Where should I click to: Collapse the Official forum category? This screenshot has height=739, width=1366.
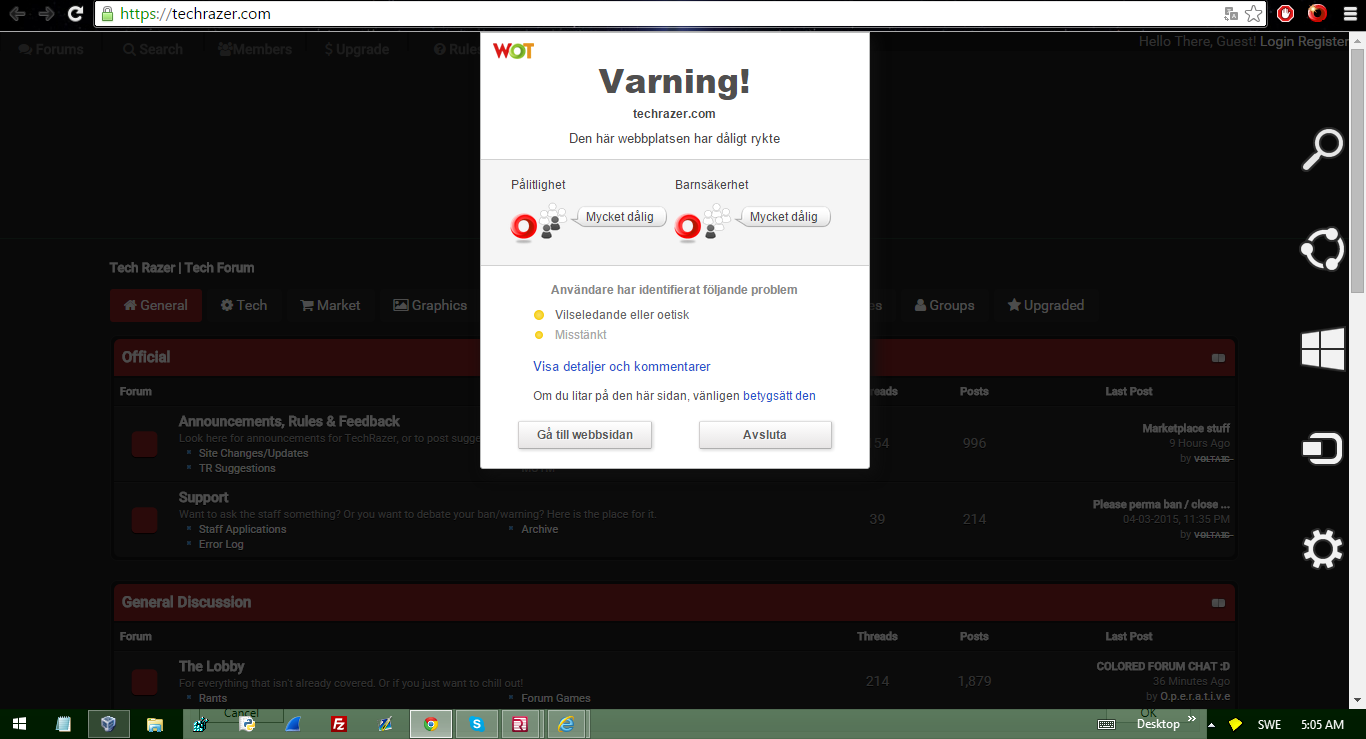[x=1218, y=357]
